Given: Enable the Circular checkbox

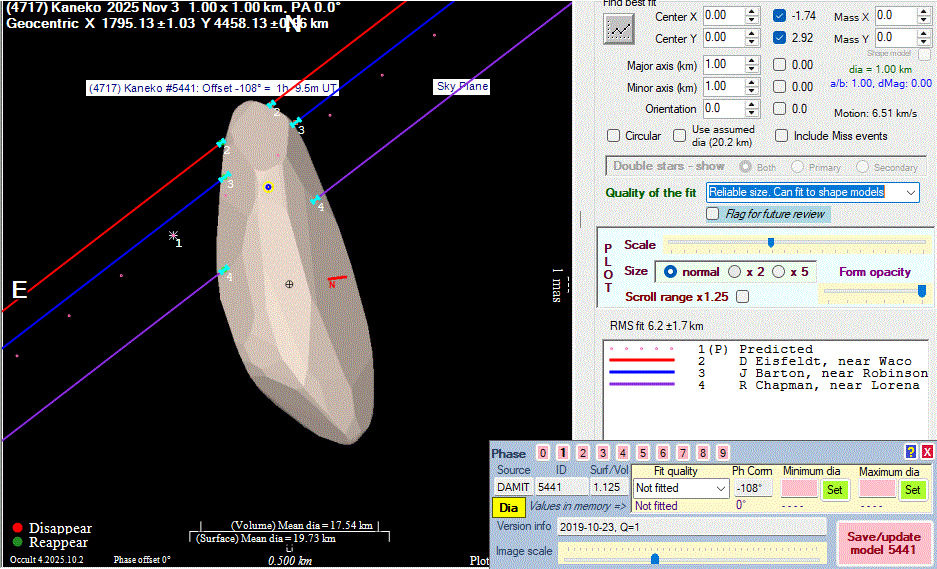Looking at the screenshot, I should tap(614, 136).
